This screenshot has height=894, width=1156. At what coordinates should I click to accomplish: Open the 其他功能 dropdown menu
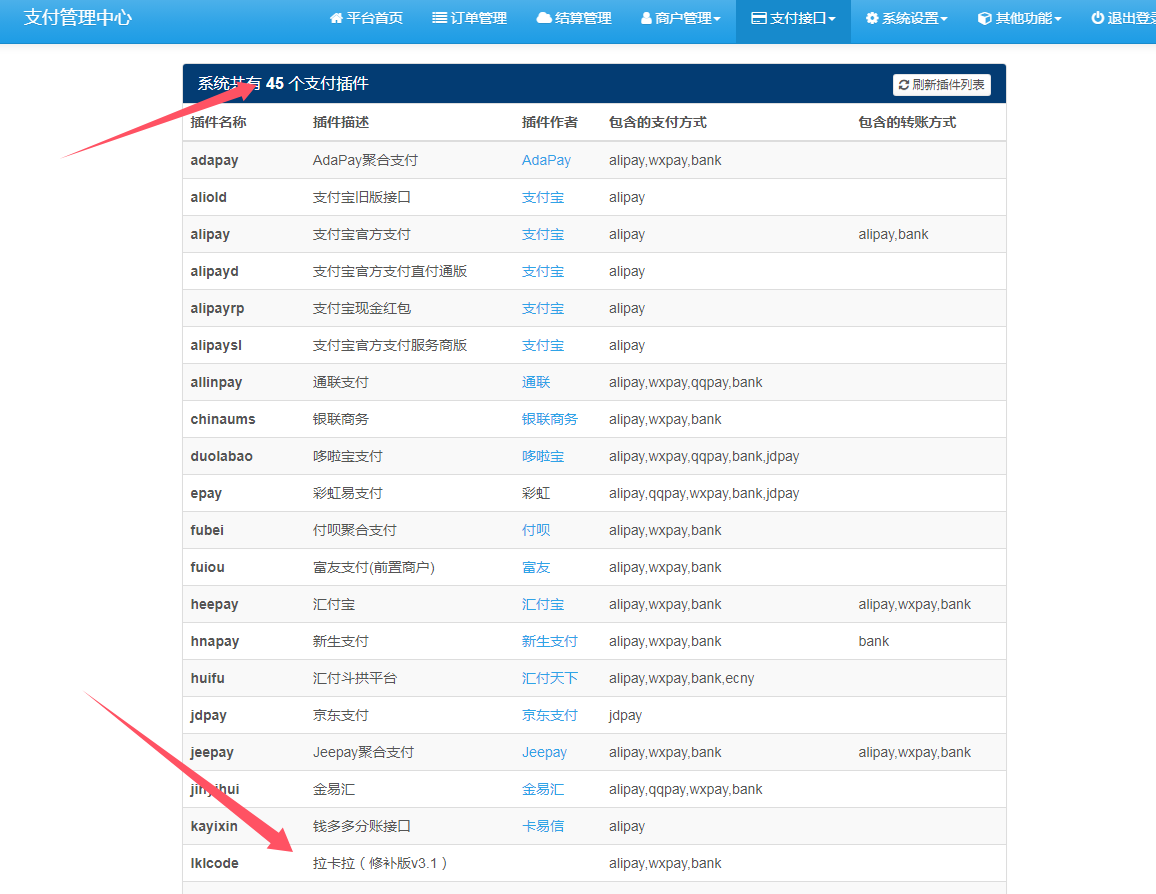click(x=1018, y=17)
